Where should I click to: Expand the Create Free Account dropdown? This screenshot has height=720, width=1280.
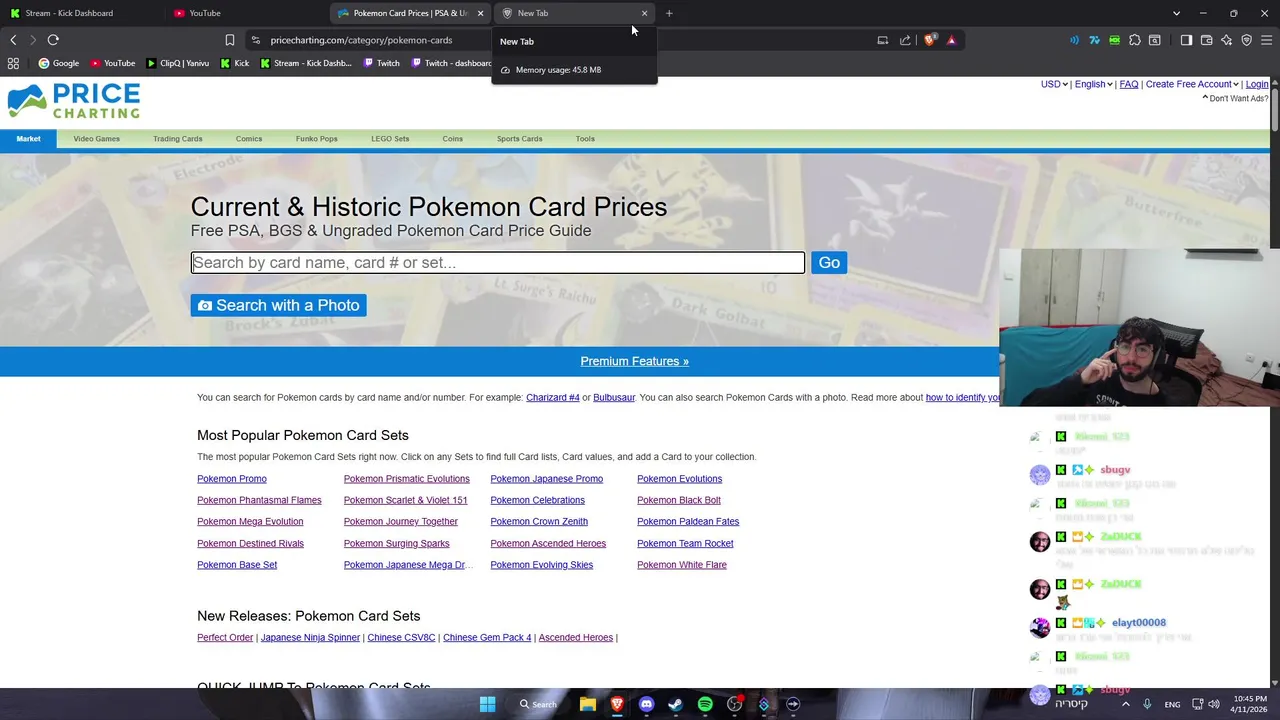click(x=1192, y=84)
